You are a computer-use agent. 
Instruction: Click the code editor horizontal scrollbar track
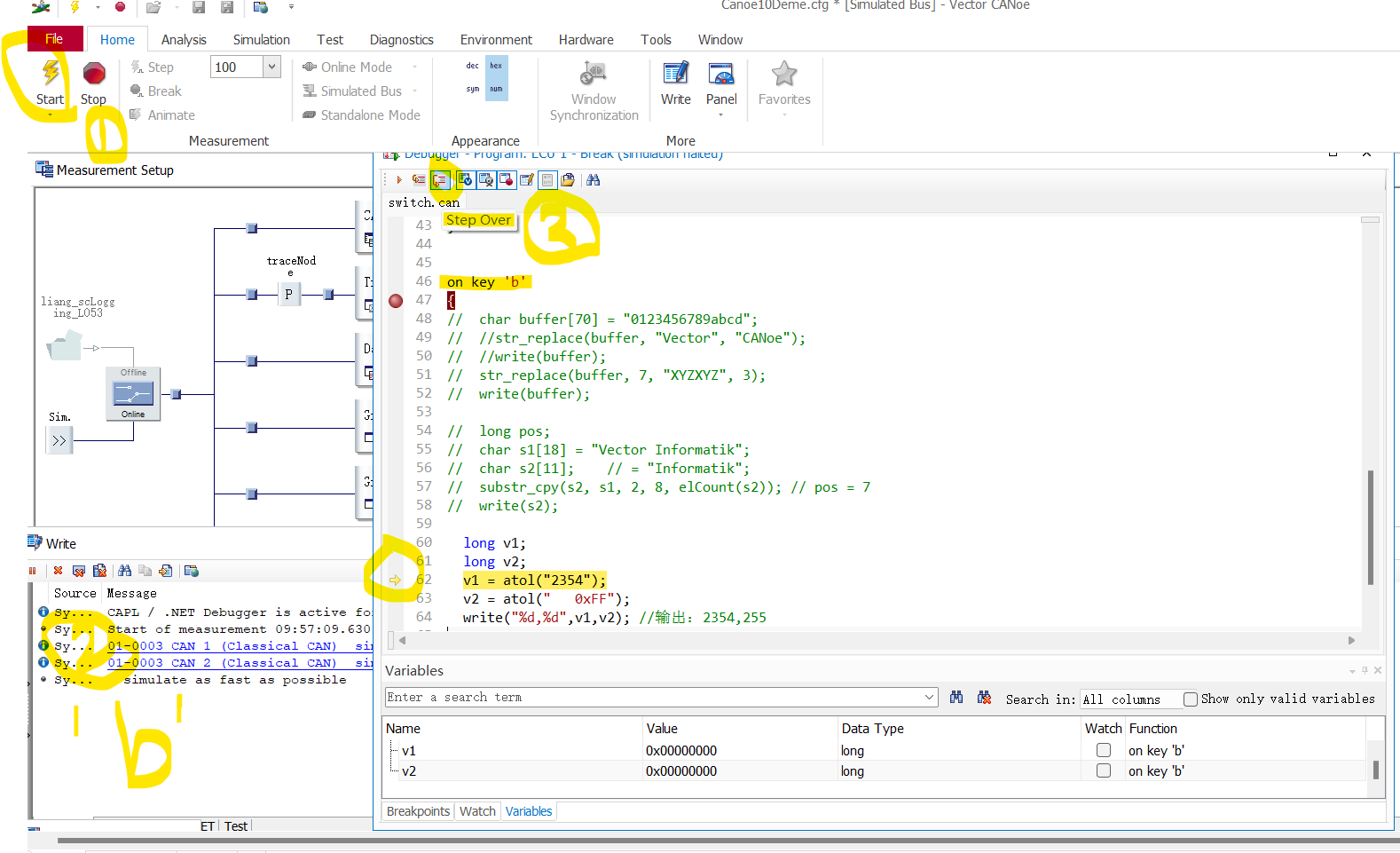(877, 640)
